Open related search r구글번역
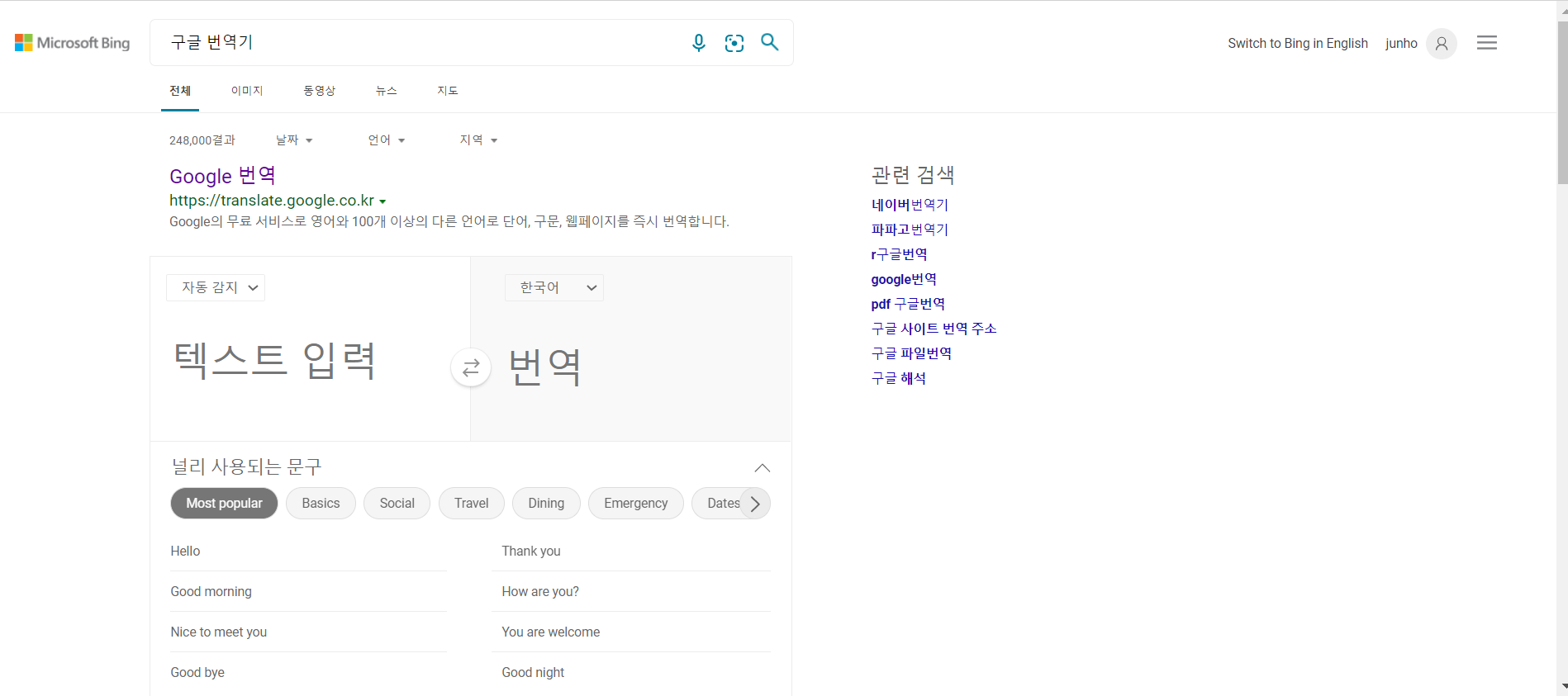Screen dimensions: 1568x696 (899, 254)
